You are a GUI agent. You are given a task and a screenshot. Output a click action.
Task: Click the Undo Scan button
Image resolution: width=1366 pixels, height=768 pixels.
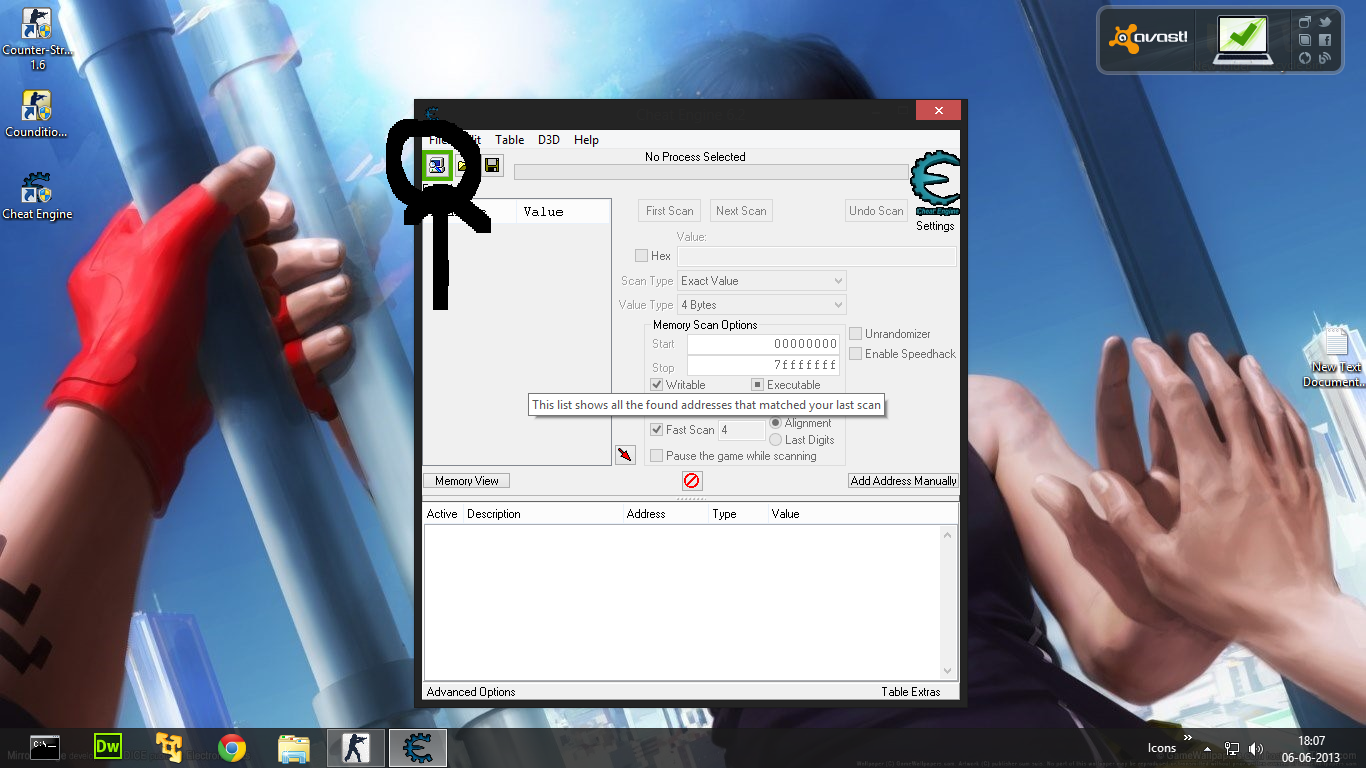pos(876,211)
